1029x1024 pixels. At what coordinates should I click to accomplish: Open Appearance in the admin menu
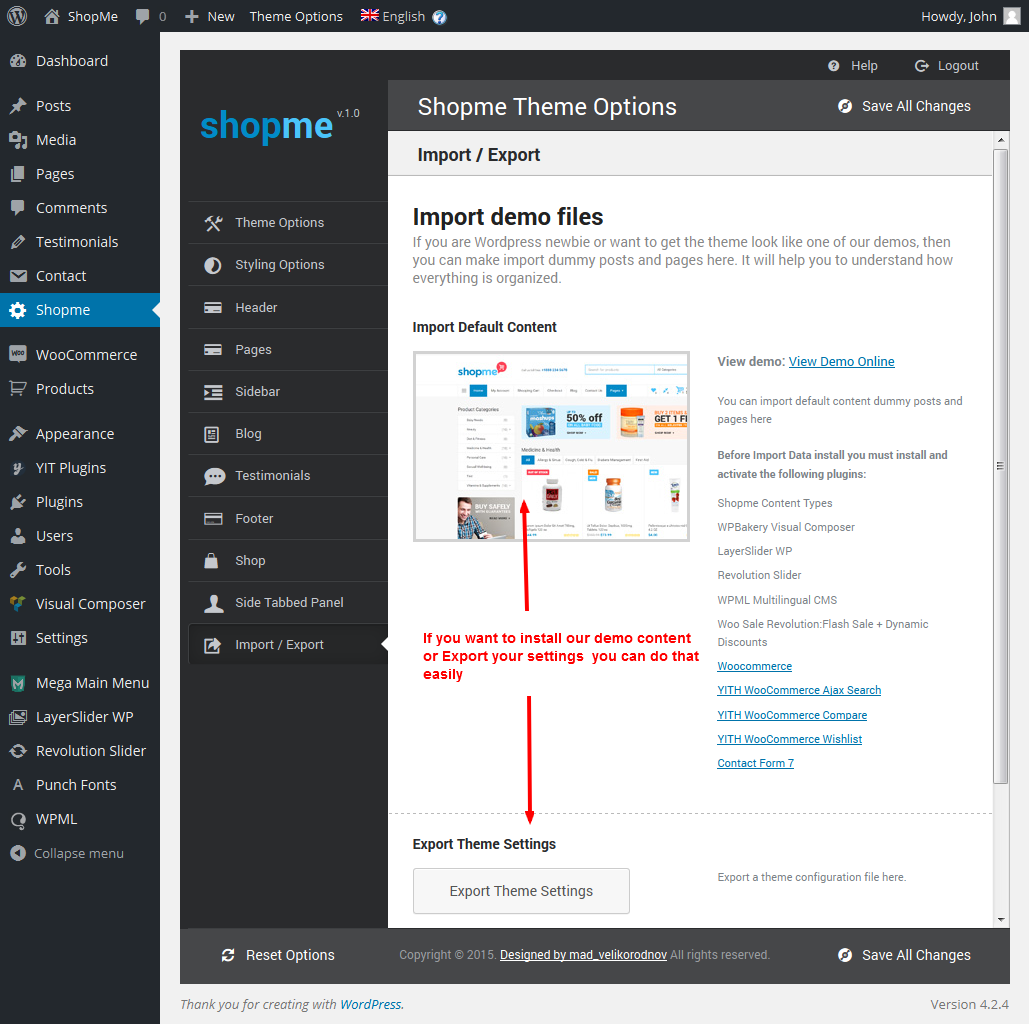tap(74, 434)
